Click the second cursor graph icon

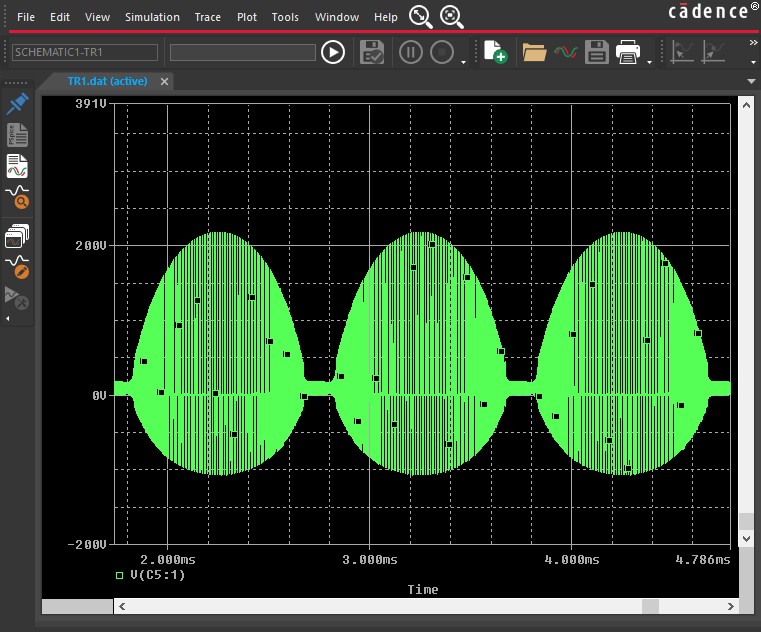pos(713,52)
